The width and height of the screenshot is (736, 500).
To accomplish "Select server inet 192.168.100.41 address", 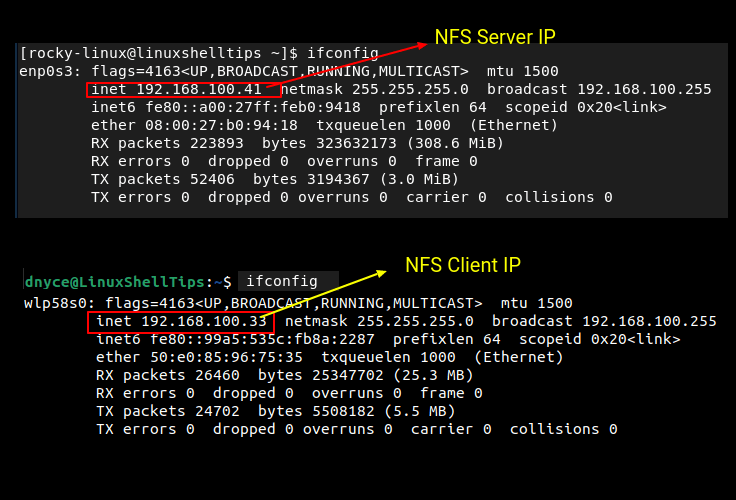I will [x=176, y=89].
